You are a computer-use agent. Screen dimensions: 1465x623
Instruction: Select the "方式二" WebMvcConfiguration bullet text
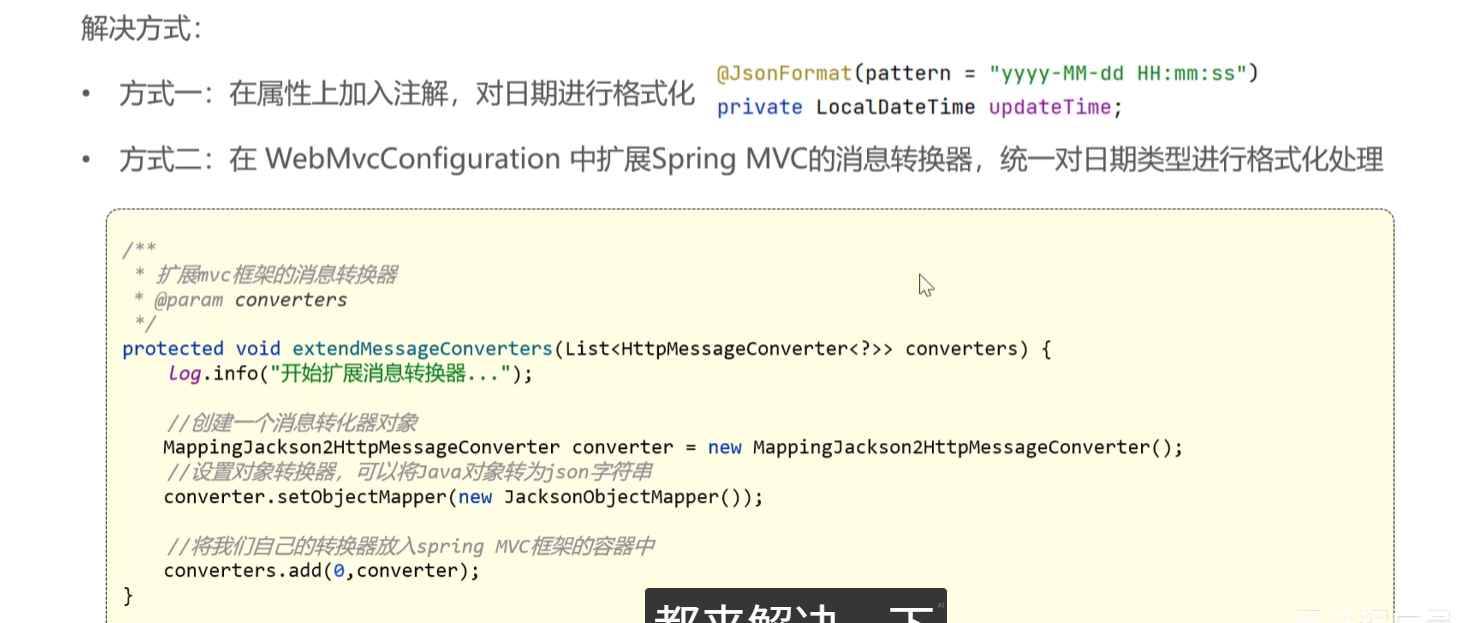(751, 159)
